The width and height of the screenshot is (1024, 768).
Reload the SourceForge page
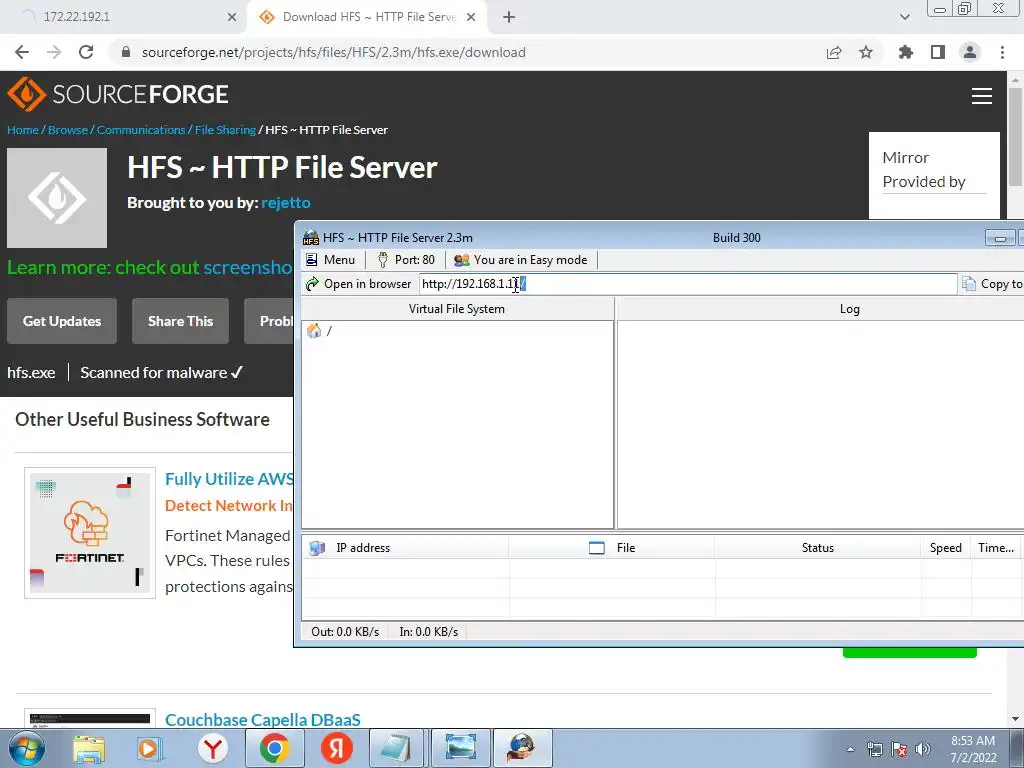point(86,52)
